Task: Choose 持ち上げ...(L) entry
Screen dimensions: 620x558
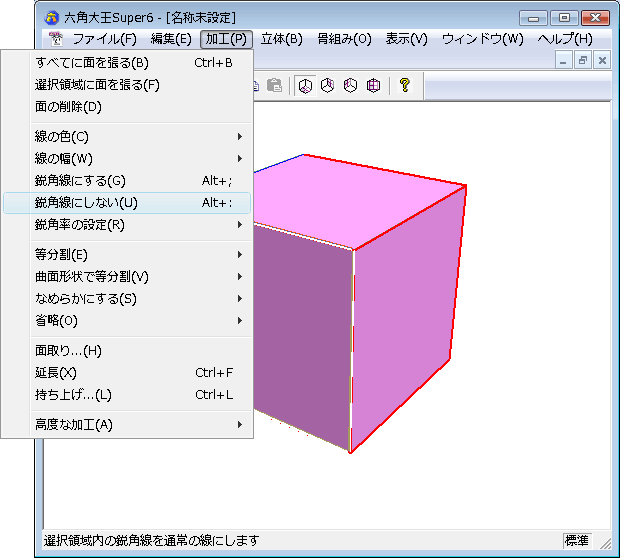Action: tap(127, 395)
